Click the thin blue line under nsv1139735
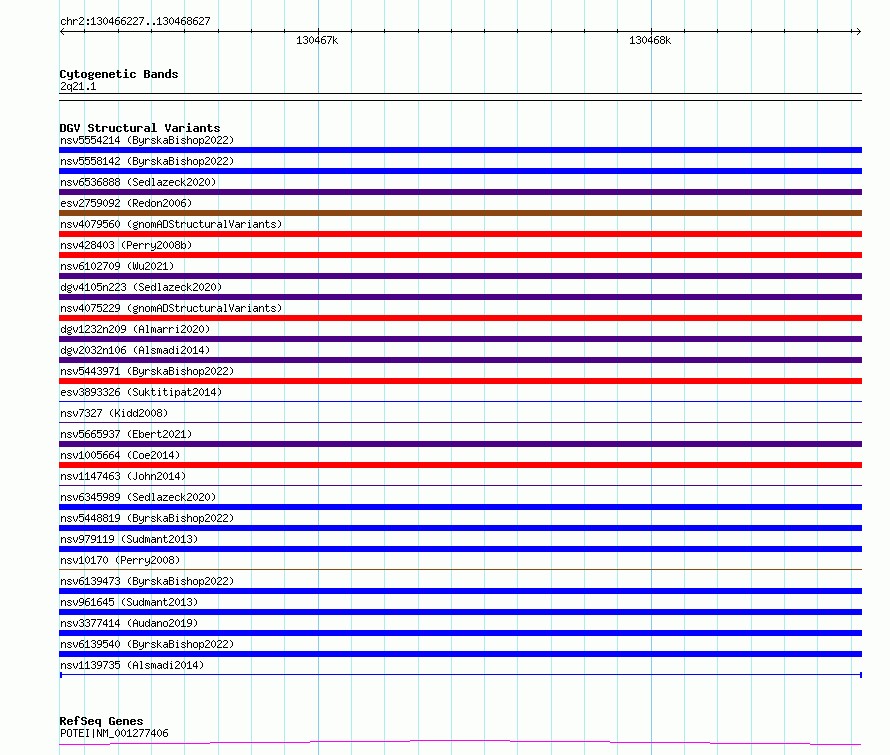 click(460, 674)
